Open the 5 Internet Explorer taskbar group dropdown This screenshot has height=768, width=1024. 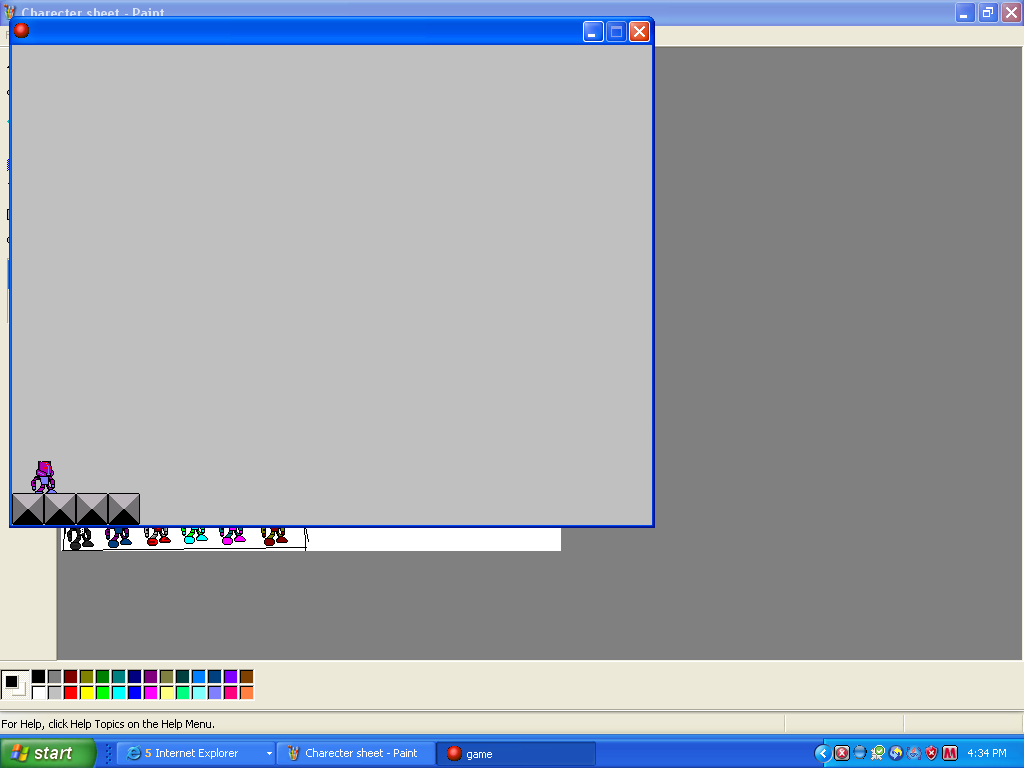point(270,753)
